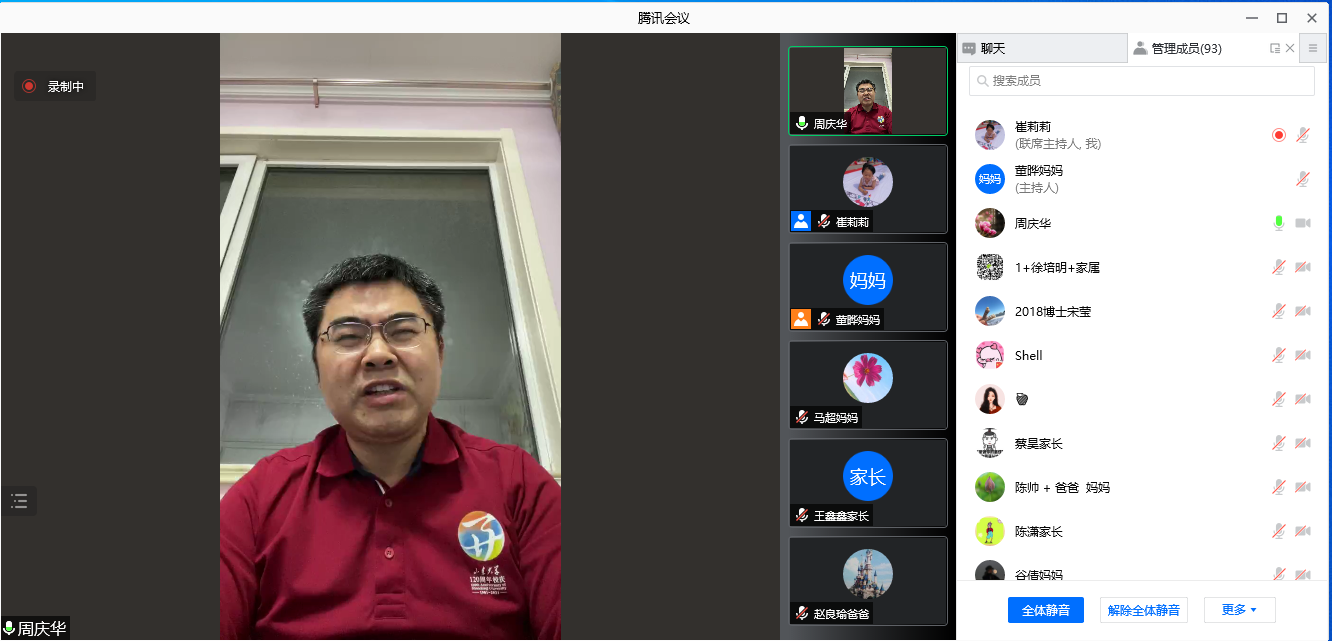Close the 管理成员 members panel
This screenshot has width=1332, height=641.
click(1290, 48)
